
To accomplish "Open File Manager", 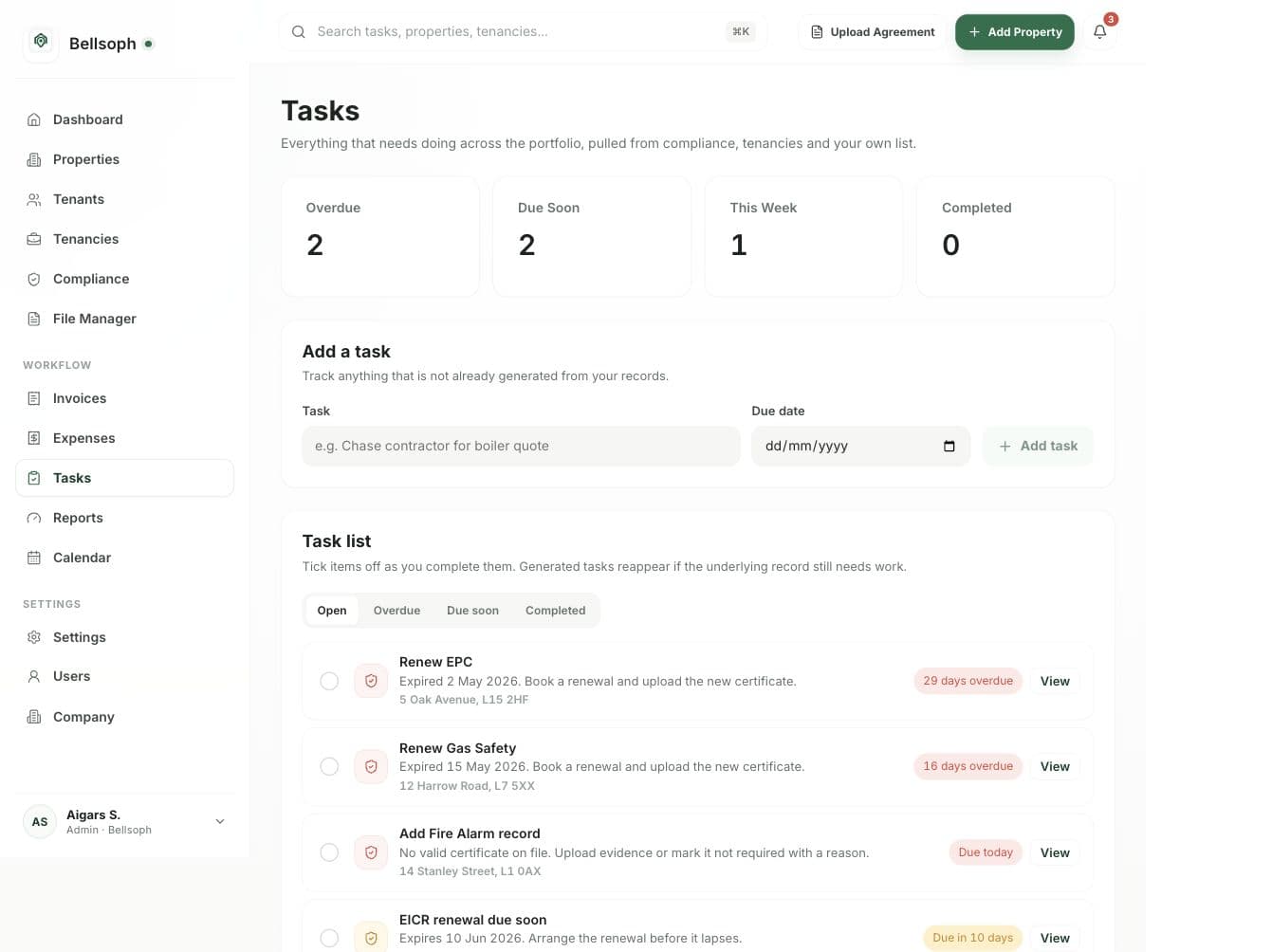I will click(124, 319).
